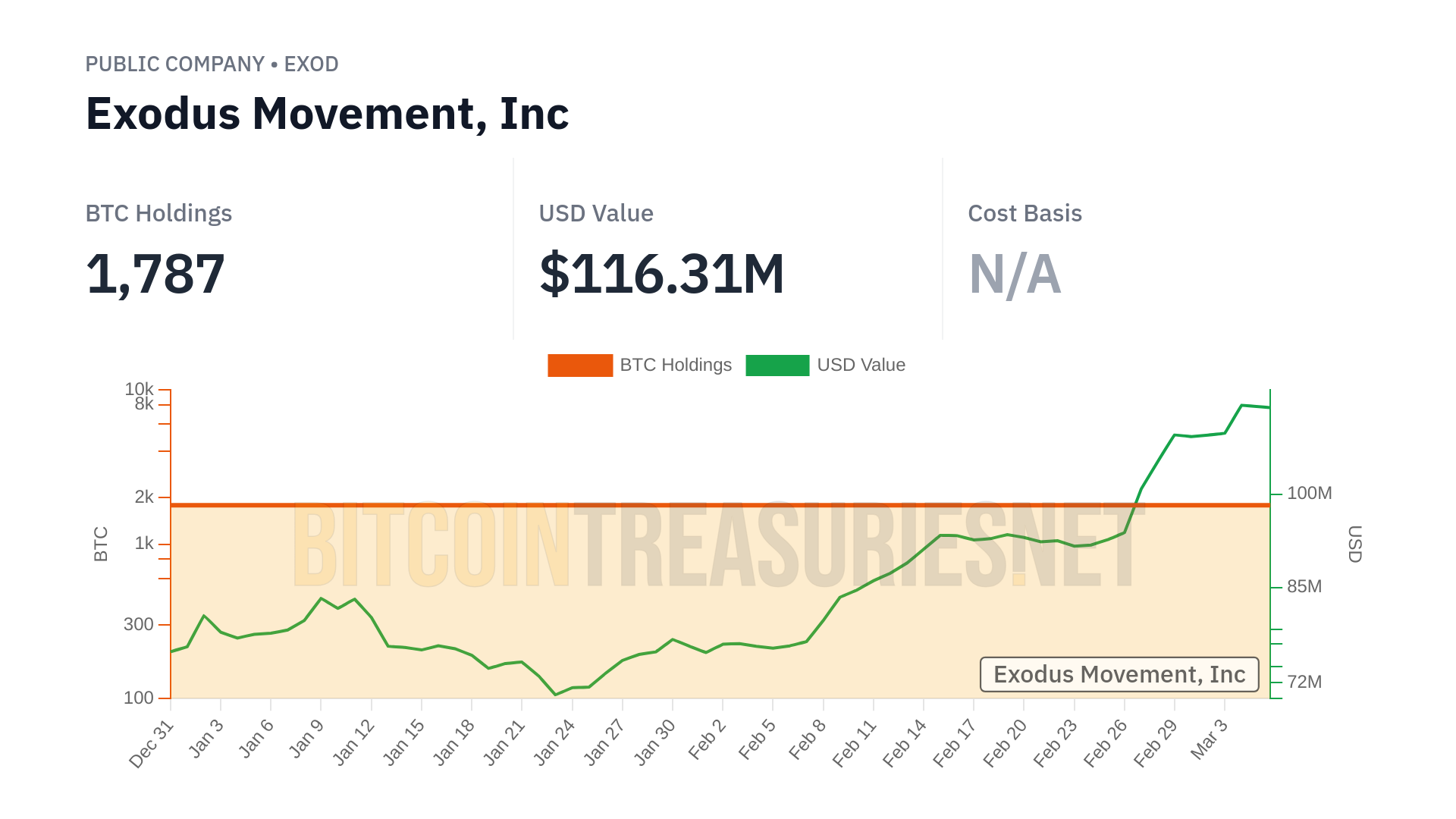Click the vertical BTC axis title

tap(101, 544)
